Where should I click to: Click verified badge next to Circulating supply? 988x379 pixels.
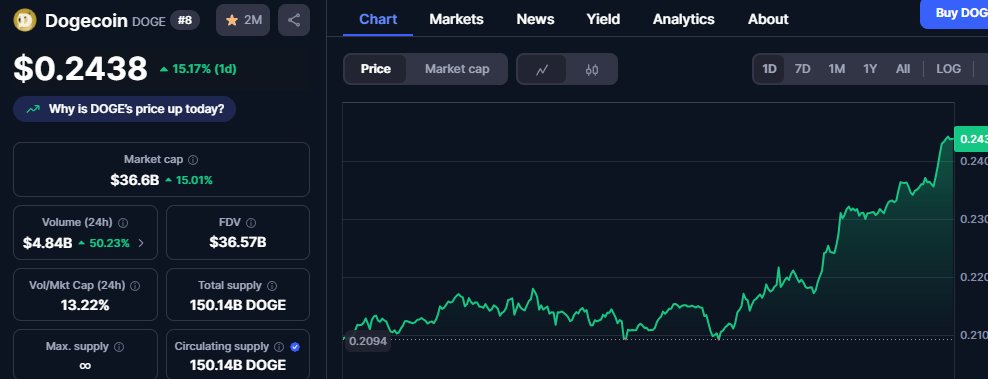296,347
